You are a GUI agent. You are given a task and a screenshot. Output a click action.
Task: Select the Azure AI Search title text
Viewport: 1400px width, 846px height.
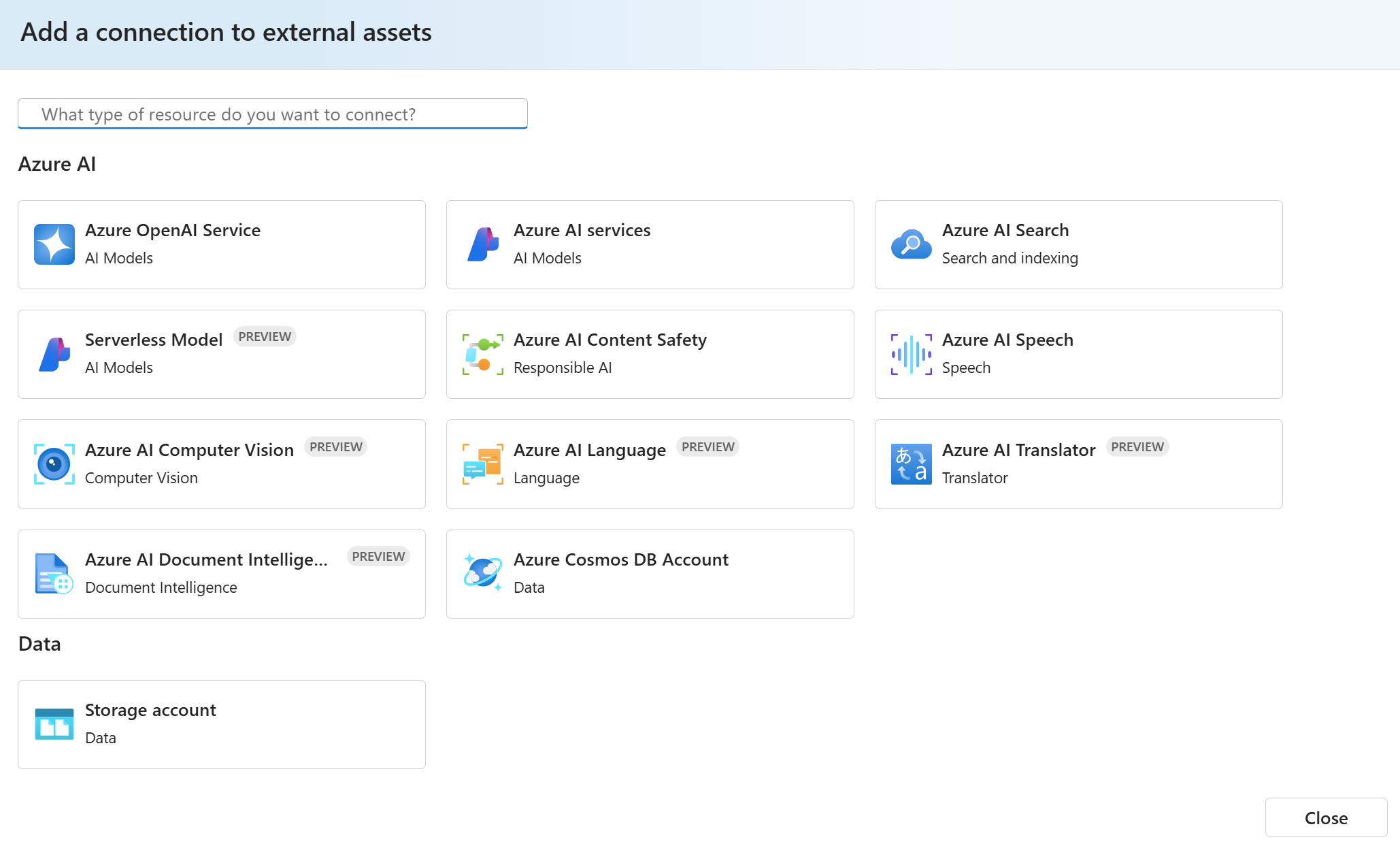(x=1005, y=230)
